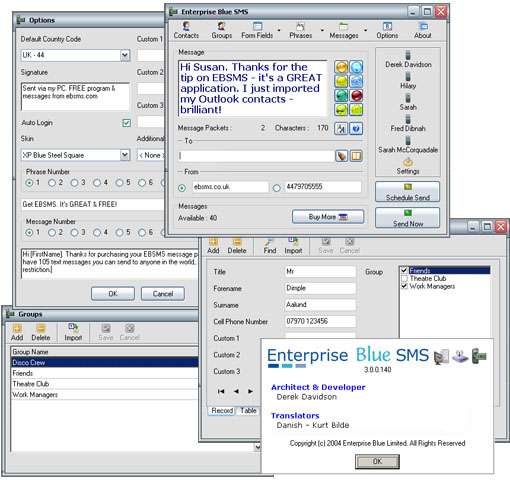Screen dimensions: 510x480
Task: Select Fred Dibnah phone contact
Action: click(x=408, y=124)
